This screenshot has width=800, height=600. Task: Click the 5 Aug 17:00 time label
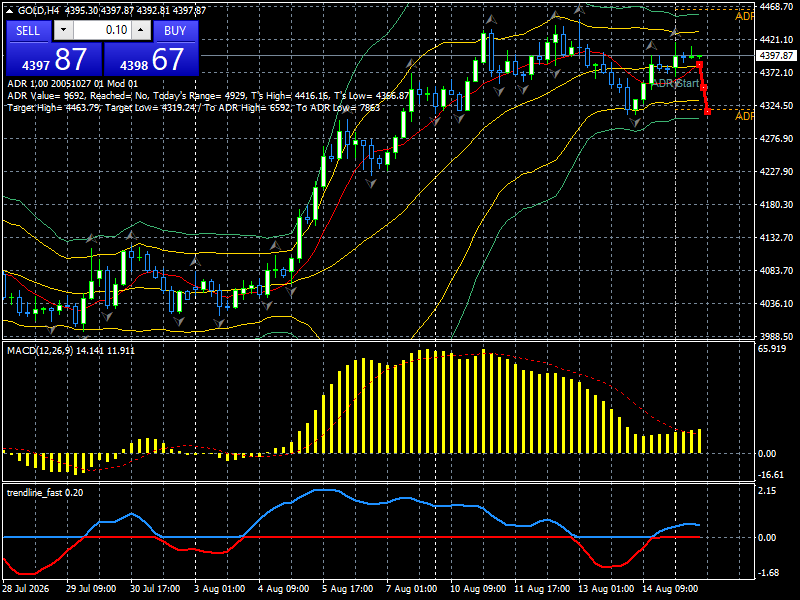[347, 588]
